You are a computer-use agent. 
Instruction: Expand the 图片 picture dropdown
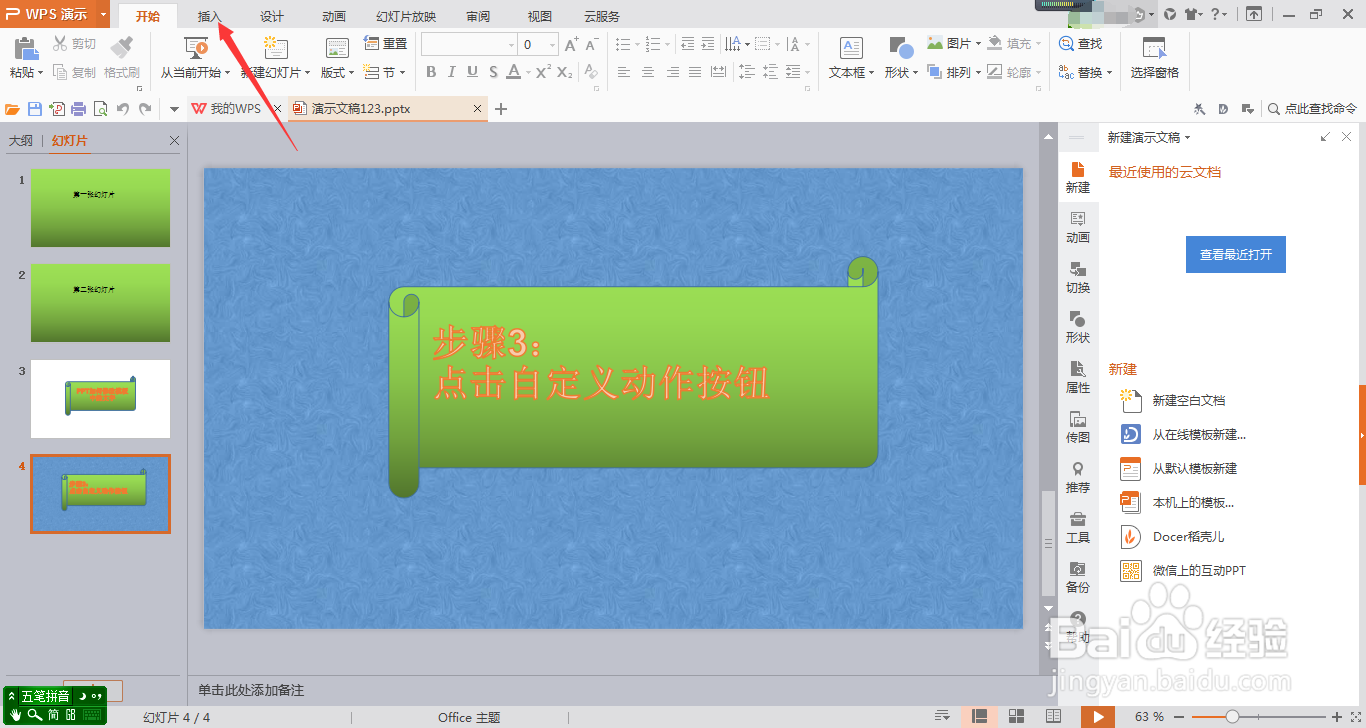[978, 44]
